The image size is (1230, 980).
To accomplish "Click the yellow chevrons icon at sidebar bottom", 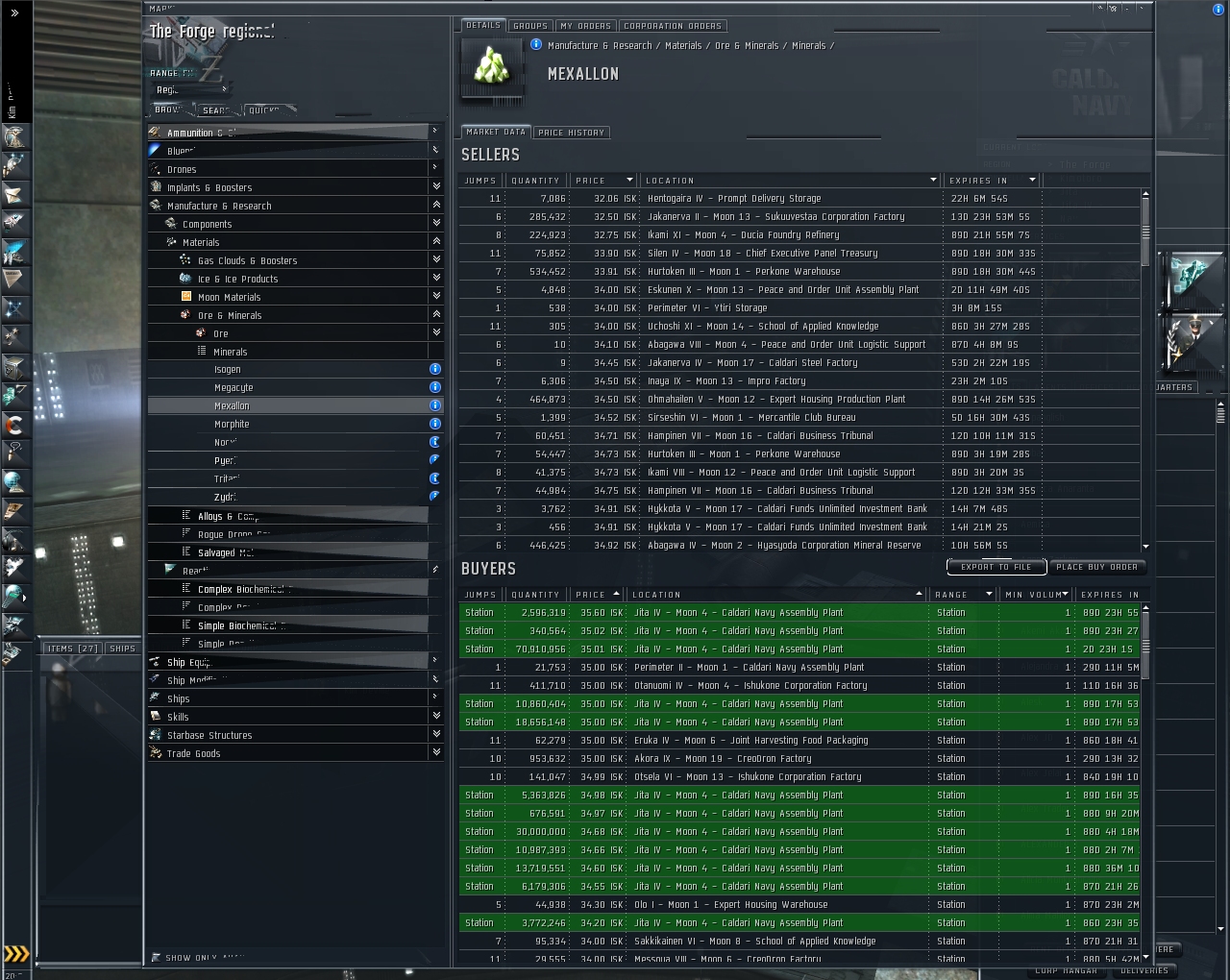I will pyautogui.click(x=16, y=954).
